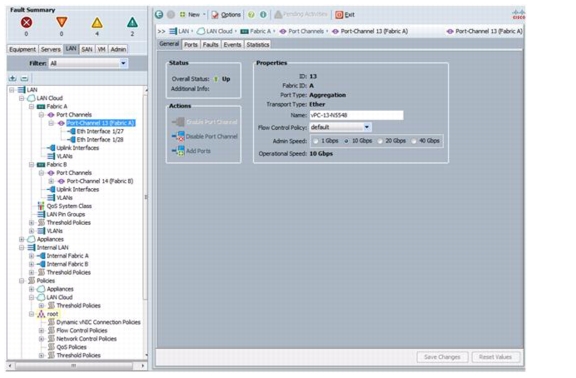The width and height of the screenshot is (576, 378).
Task: Collapse the Fabric B tree node
Action: pyautogui.click(x=31, y=165)
